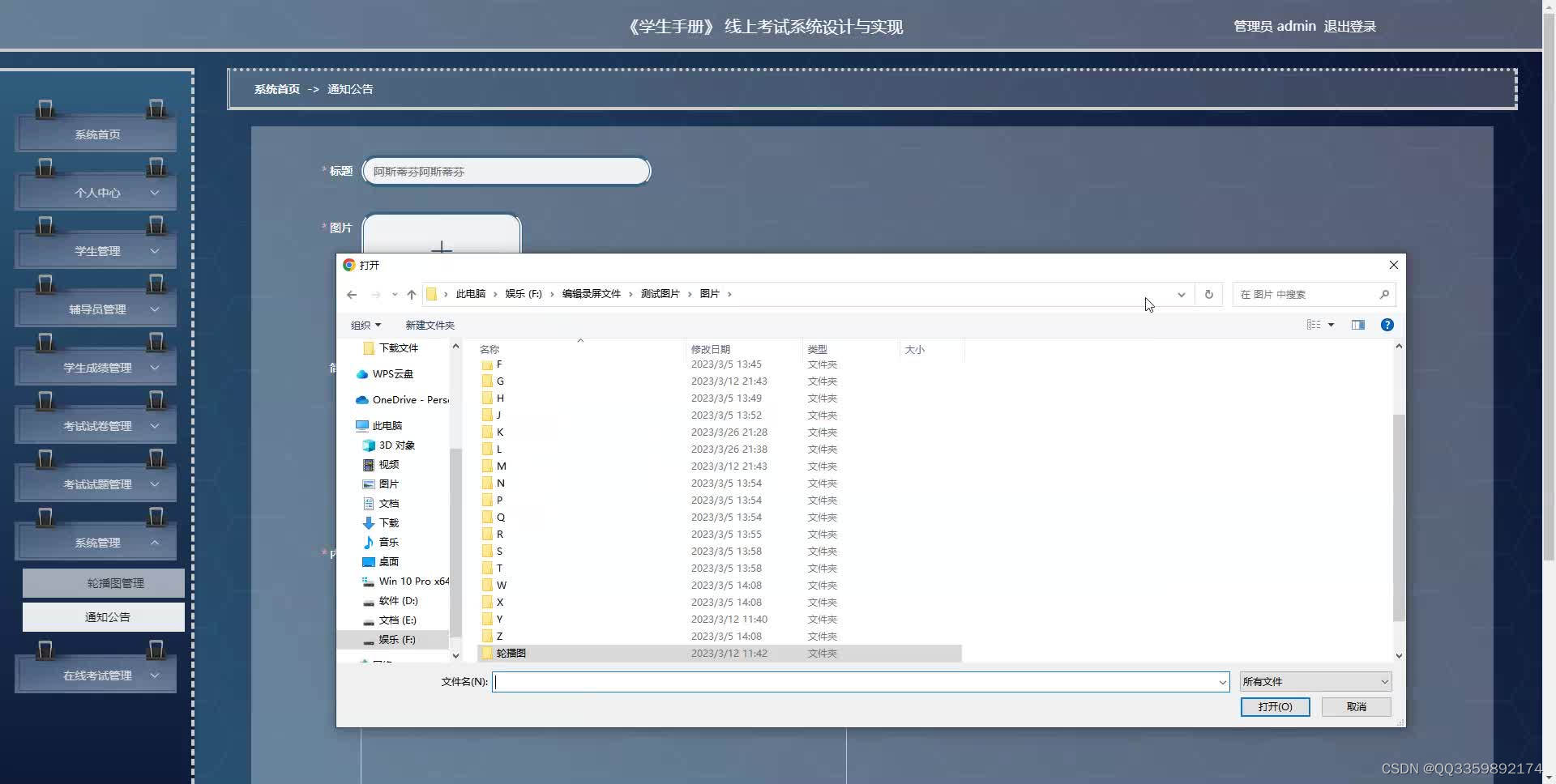
Task: Click the Back arrow in file dialog
Action: coord(352,294)
